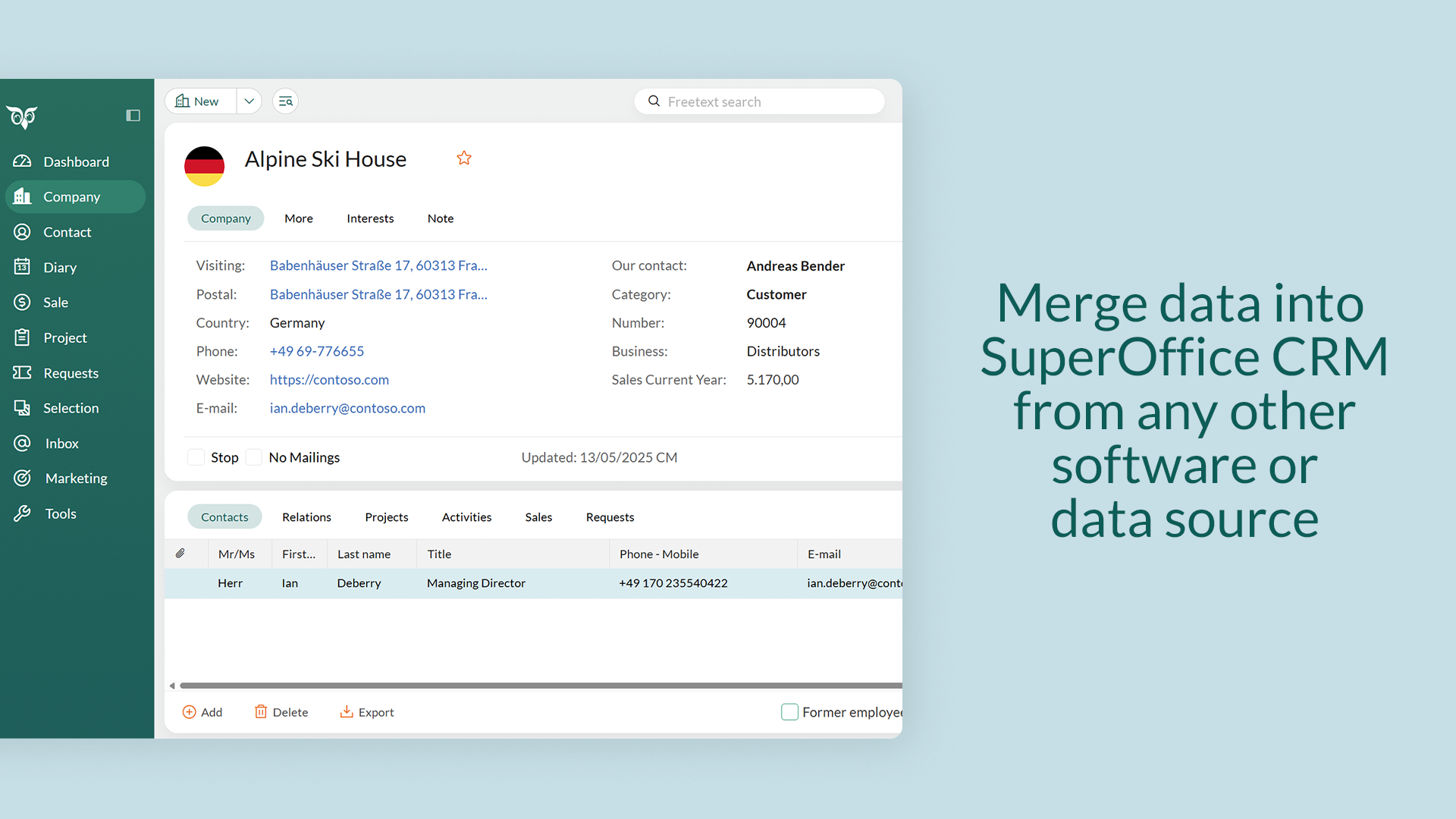Select Company in the sidebar
This screenshot has height=819, width=1456.
(x=75, y=196)
